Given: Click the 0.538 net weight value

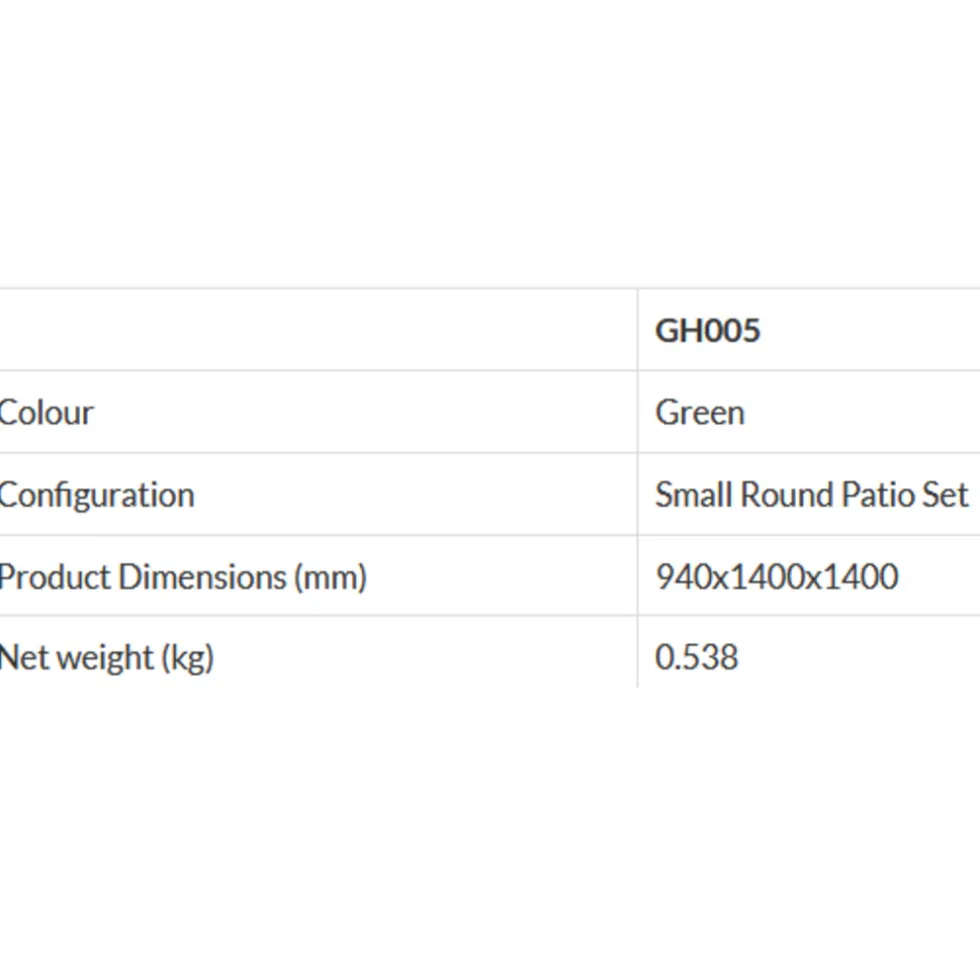Looking at the screenshot, I should point(696,658).
